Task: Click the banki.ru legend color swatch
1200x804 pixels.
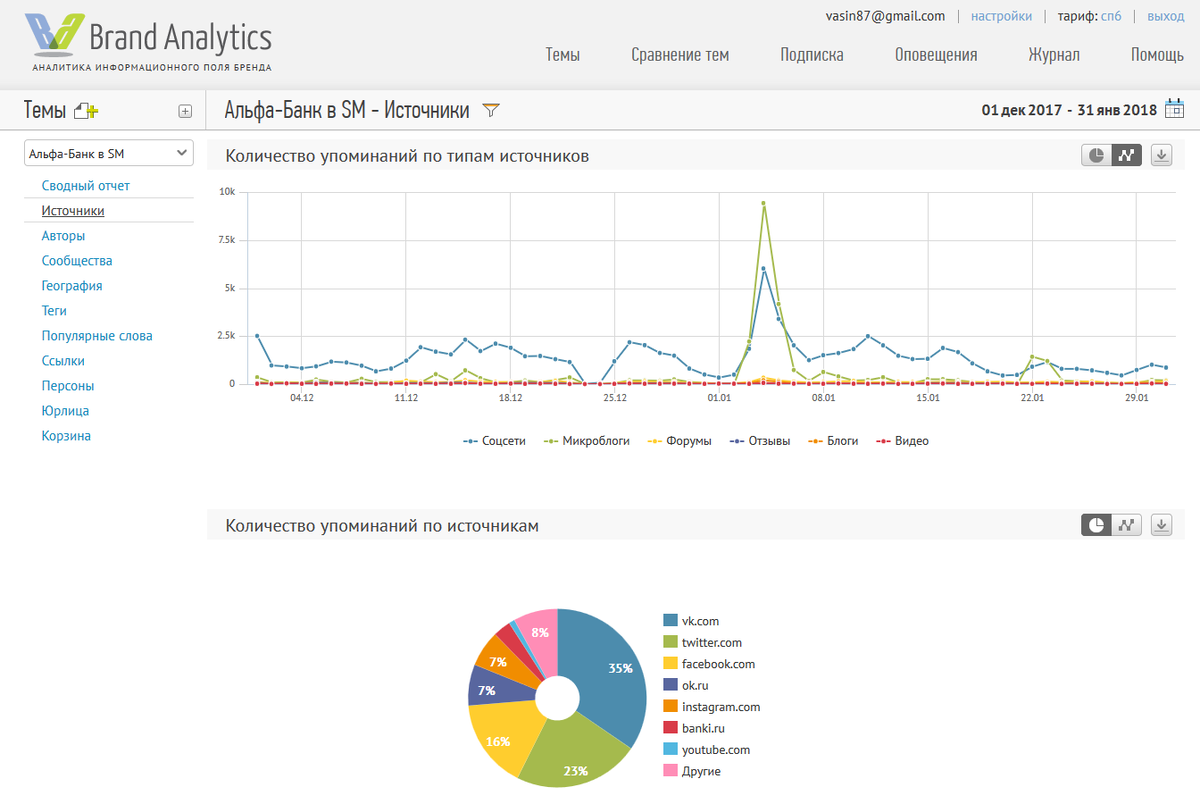Action: (x=670, y=728)
